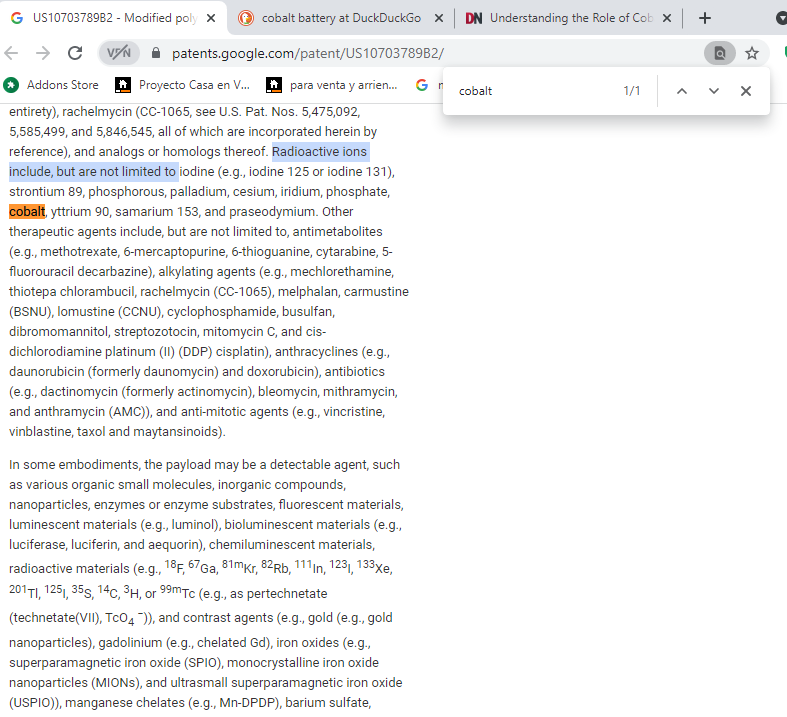This screenshot has width=787, height=717.
Task: Jump to next find match
Action: (x=714, y=91)
